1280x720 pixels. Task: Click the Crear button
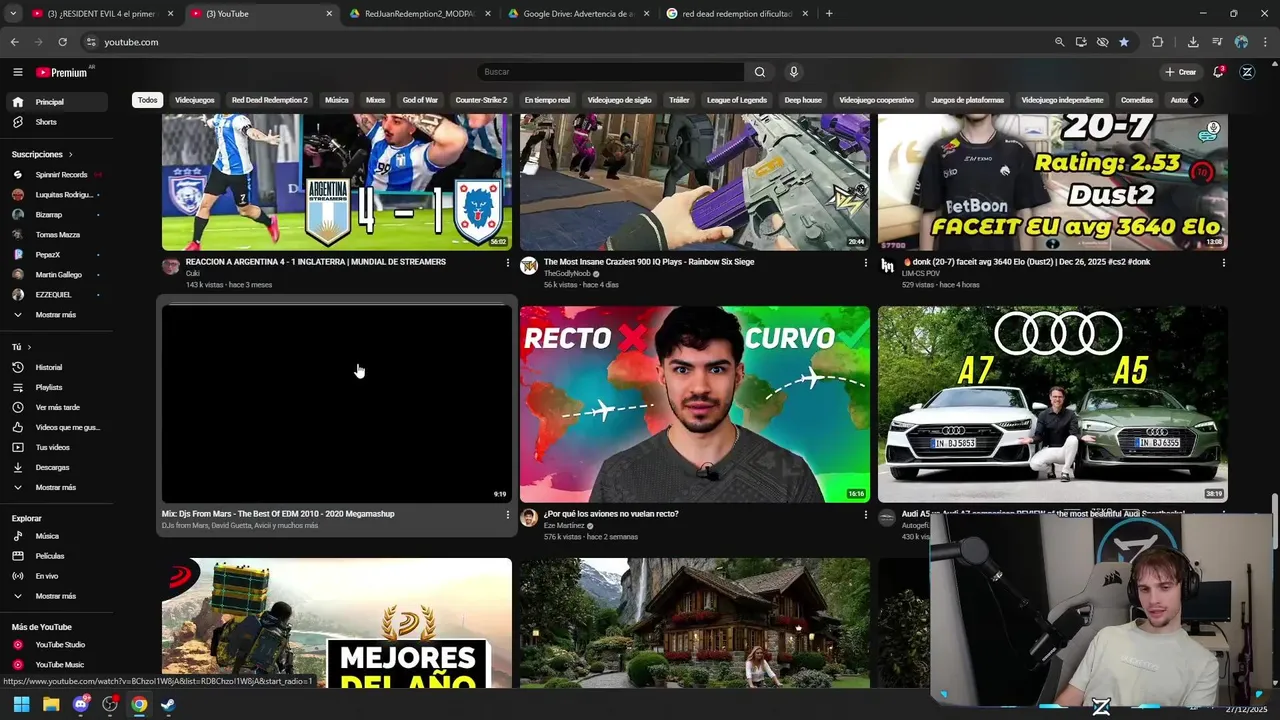(x=1181, y=72)
